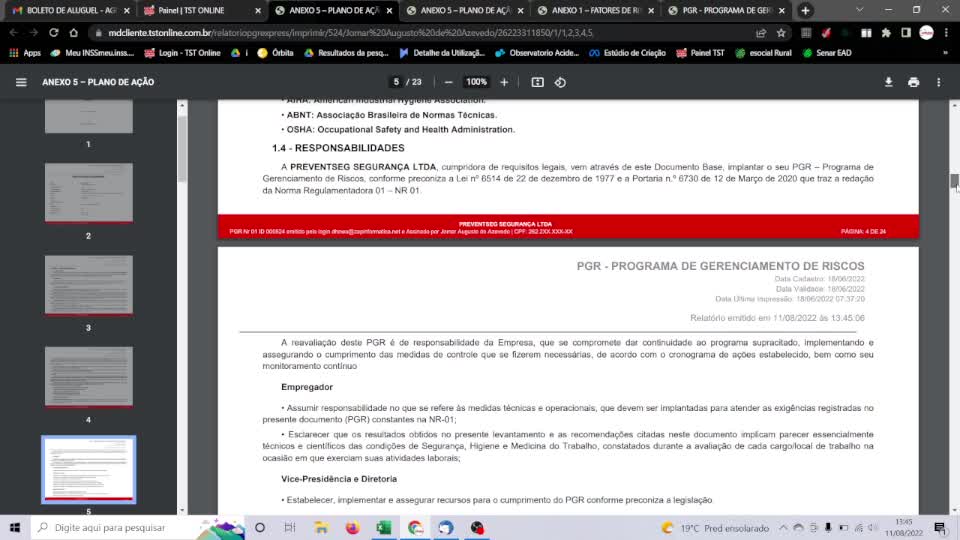The image size is (960, 540).
Task: Rotate the PDF document counterclockwise
Action: [x=560, y=82]
